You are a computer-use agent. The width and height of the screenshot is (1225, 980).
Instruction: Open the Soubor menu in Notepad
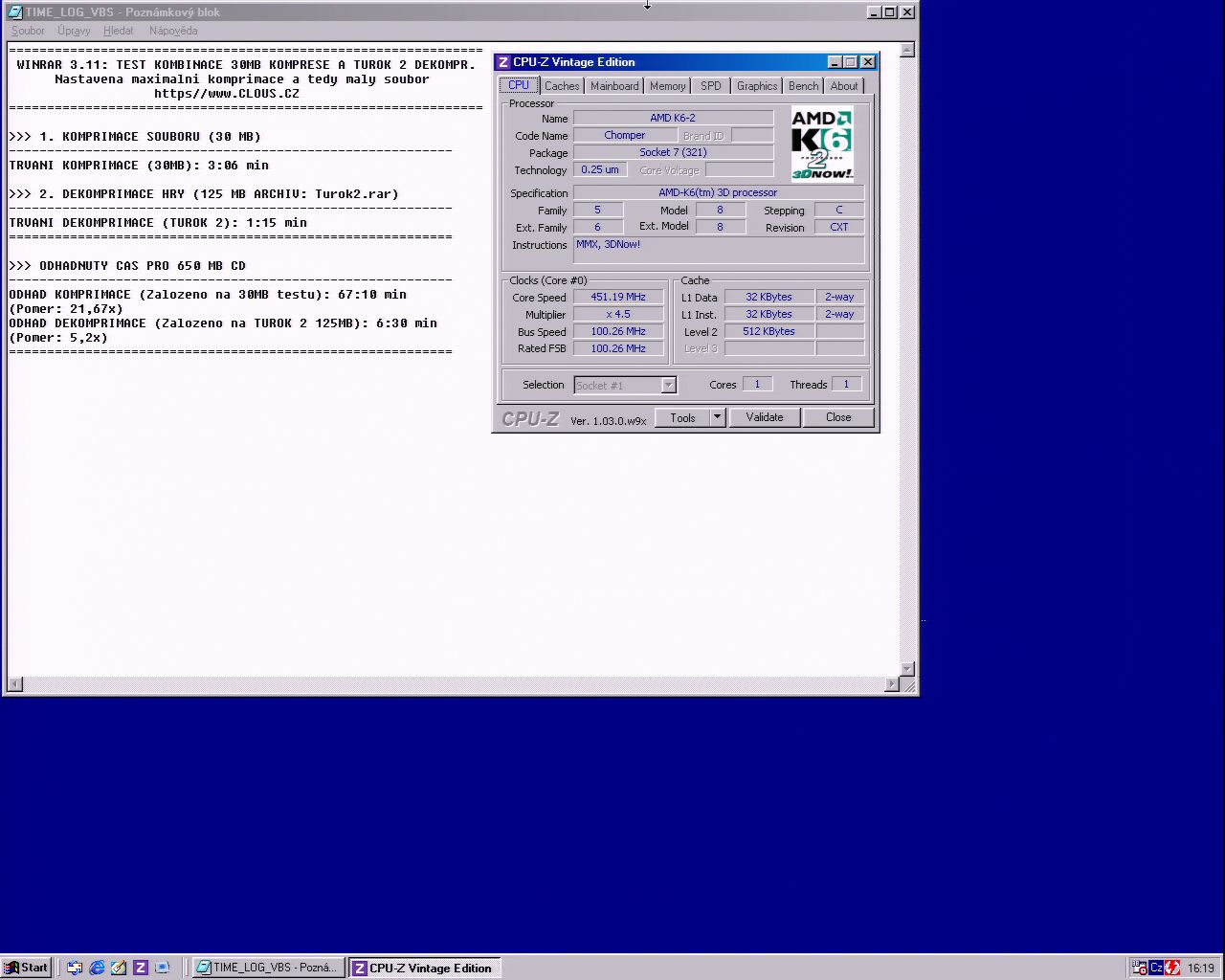(28, 31)
